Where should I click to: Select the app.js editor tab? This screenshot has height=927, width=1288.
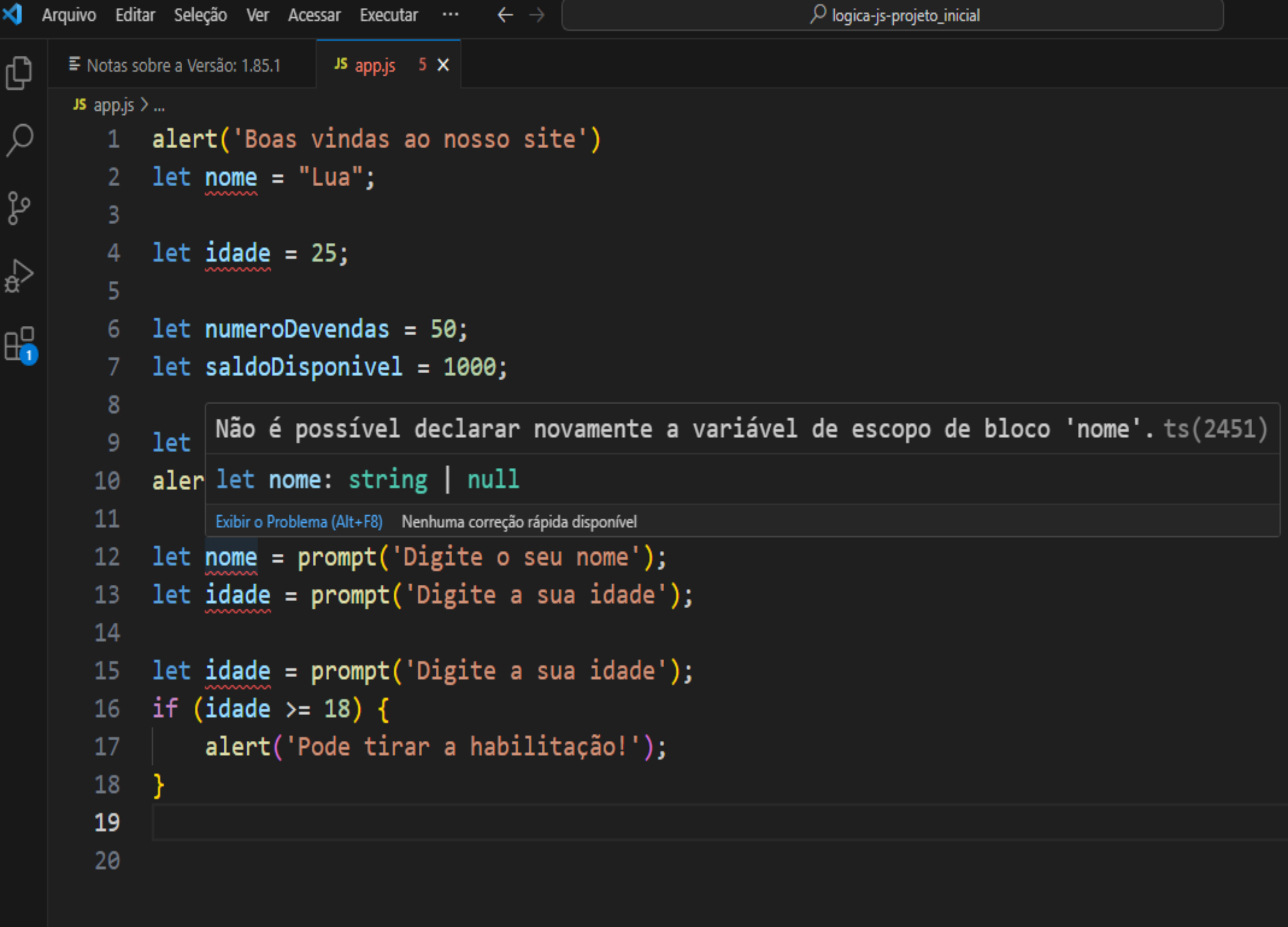(x=389, y=65)
